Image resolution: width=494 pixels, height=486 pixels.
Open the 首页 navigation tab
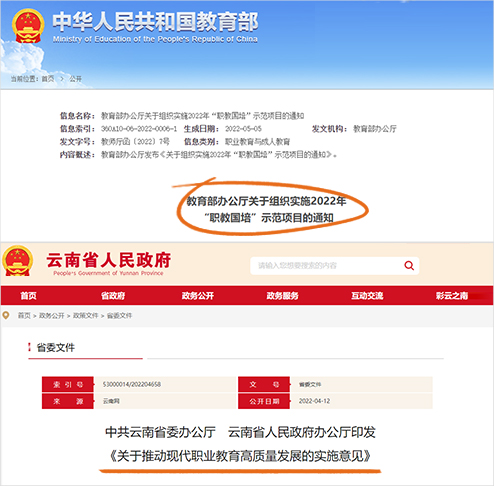[x=28, y=296]
